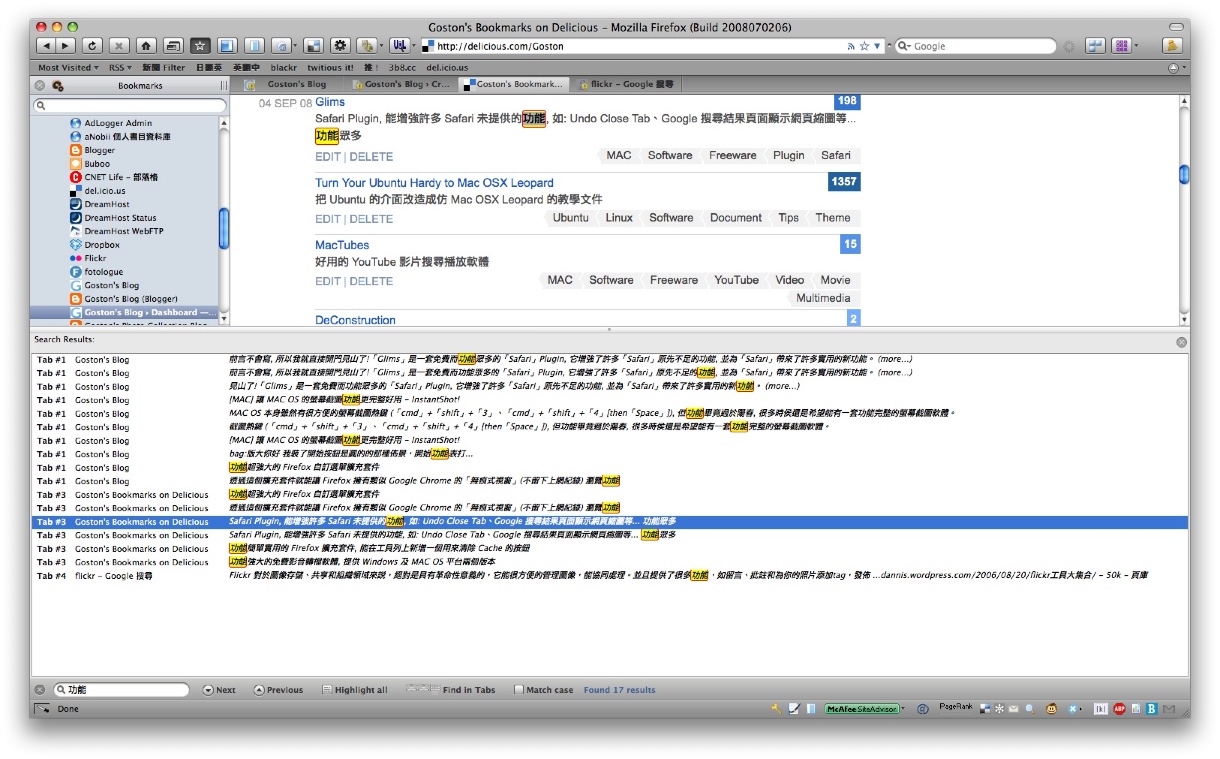Close the Bookmarks sidebar
Image resolution: width=1220 pixels, height=759 pixels.
tap(40, 86)
